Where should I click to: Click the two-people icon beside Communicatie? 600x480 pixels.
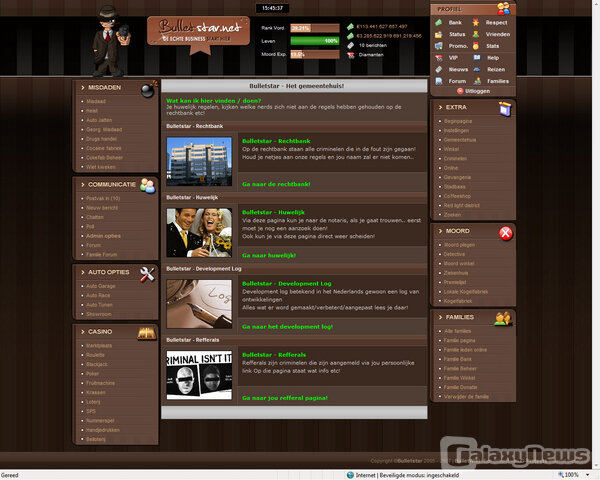[147, 186]
